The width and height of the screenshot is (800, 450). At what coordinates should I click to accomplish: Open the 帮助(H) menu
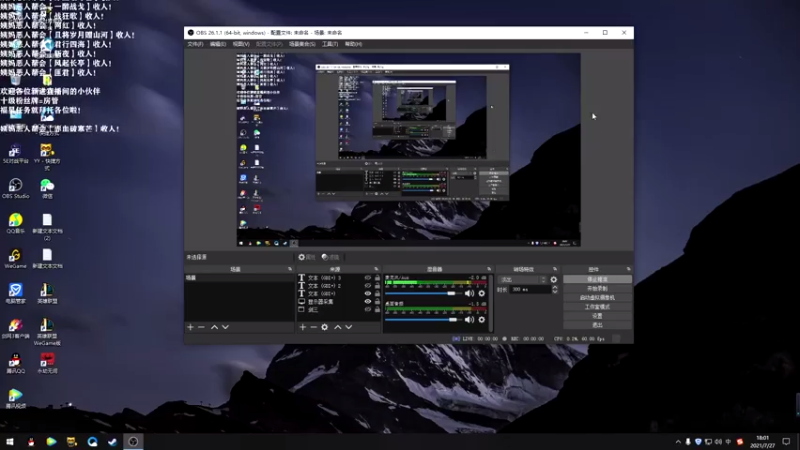click(x=354, y=44)
